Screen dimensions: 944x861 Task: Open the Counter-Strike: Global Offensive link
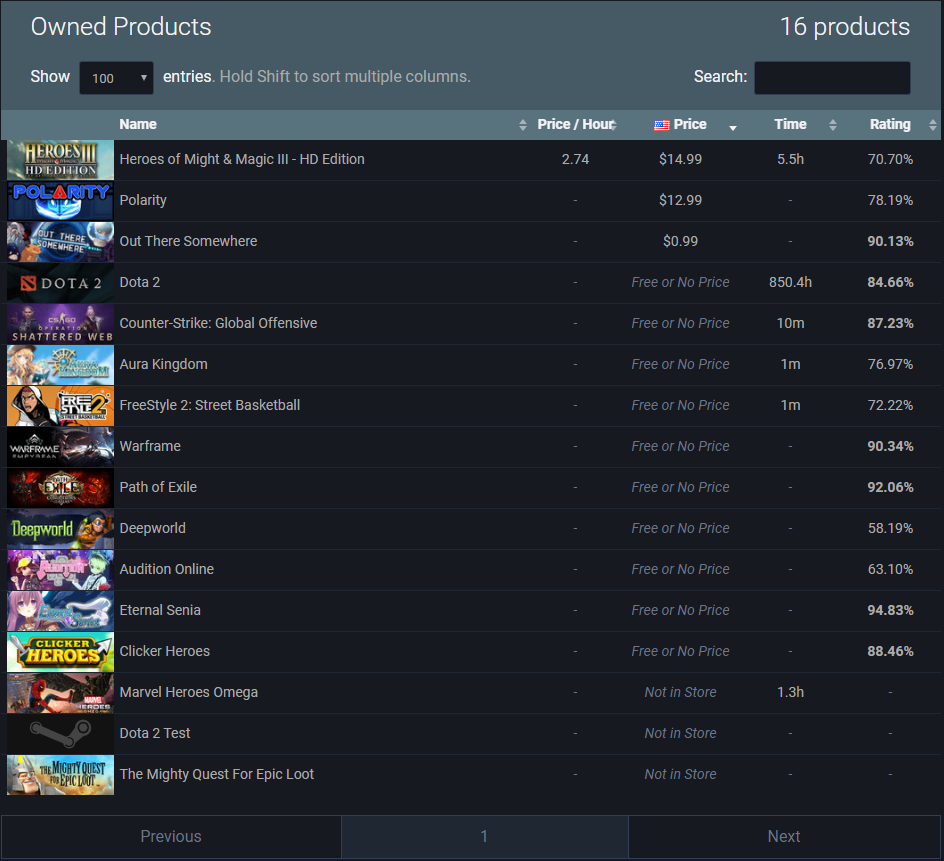[x=218, y=324]
